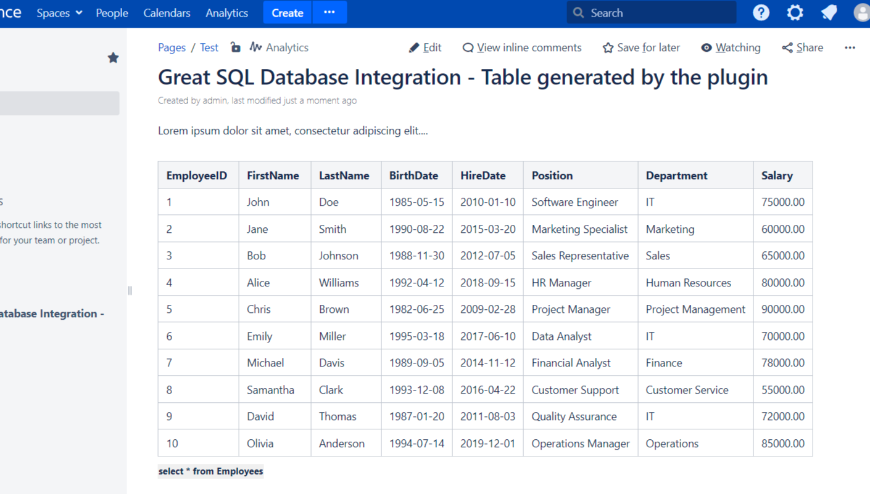Screen dimensions: 870x494
Task: Toggle Watching for this page
Action: click(x=730, y=47)
